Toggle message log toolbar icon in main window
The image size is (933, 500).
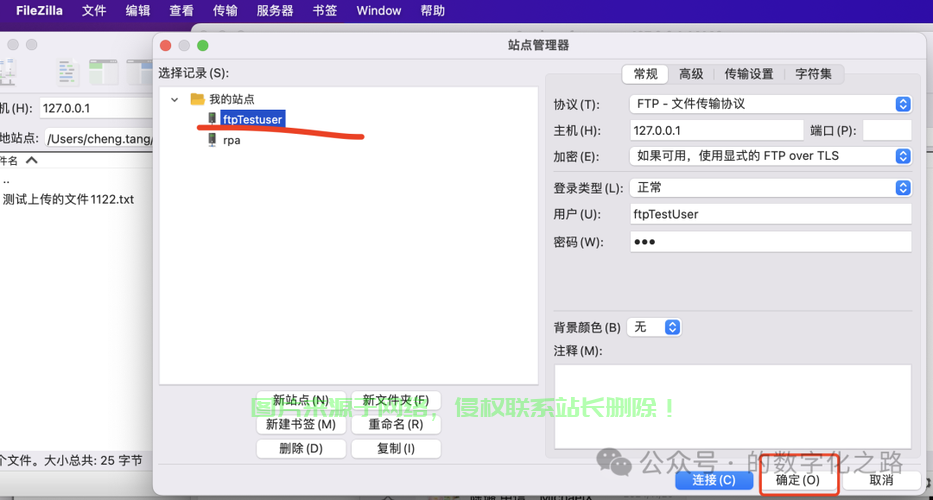point(68,72)
